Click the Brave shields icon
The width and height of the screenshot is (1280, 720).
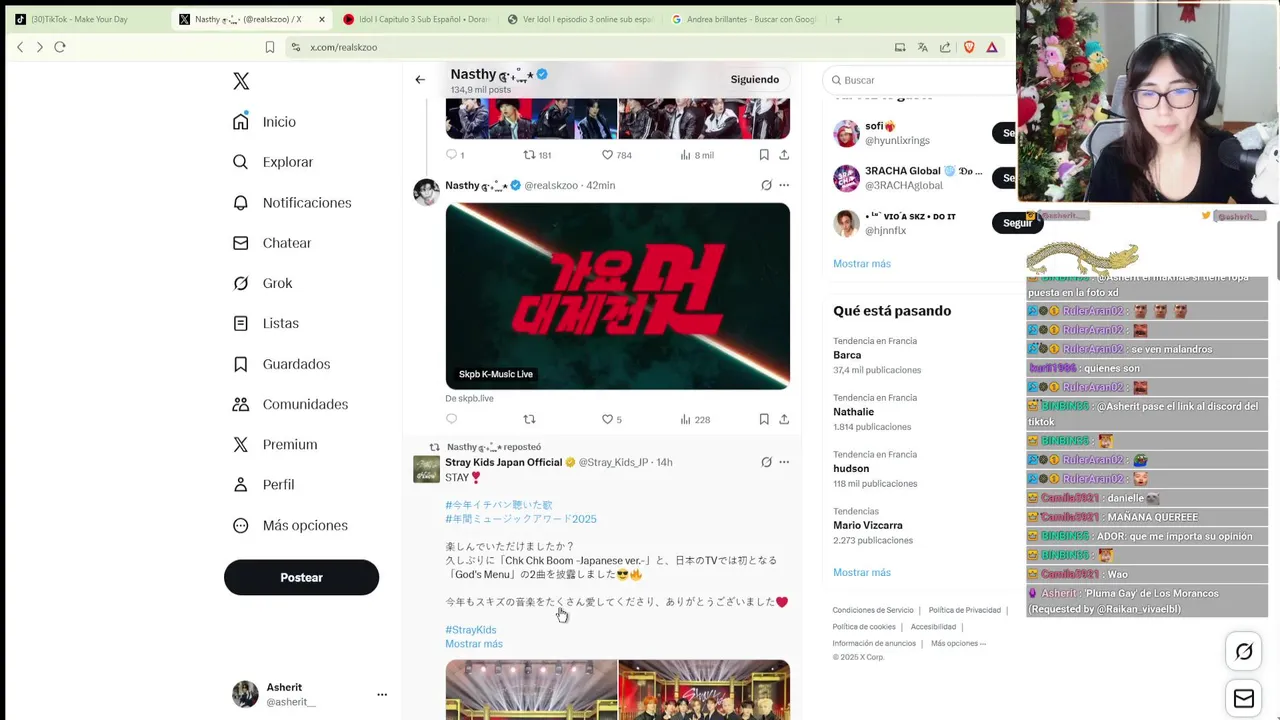click(969, 47)
